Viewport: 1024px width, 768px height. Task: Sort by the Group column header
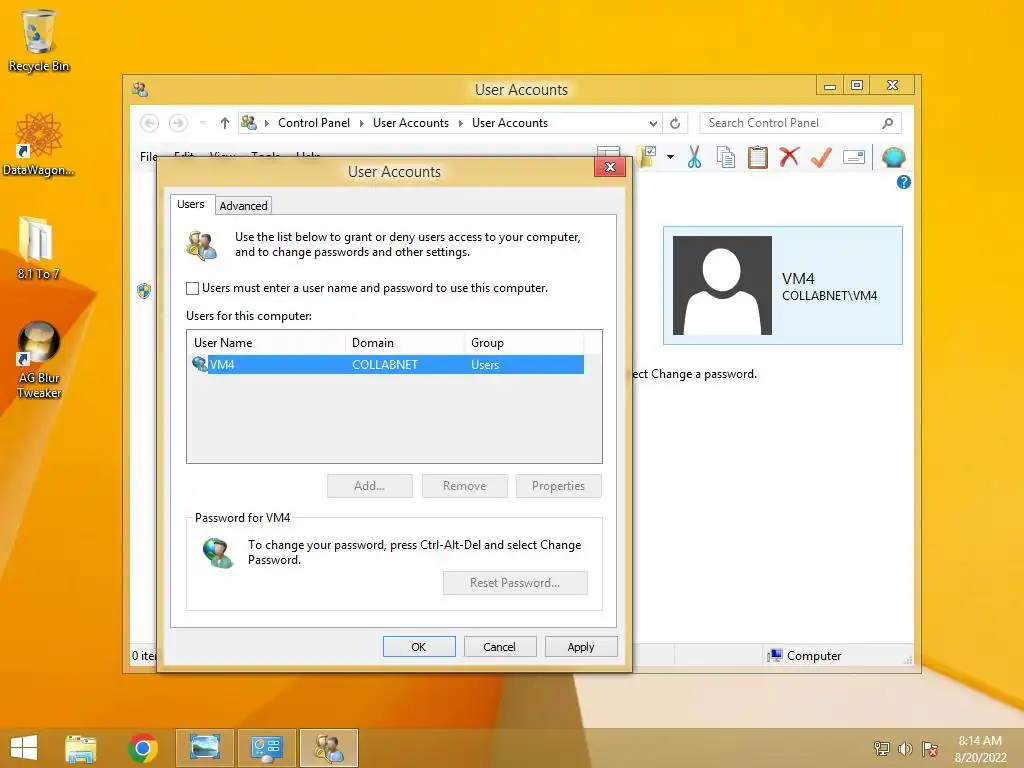tap(524, 342)
